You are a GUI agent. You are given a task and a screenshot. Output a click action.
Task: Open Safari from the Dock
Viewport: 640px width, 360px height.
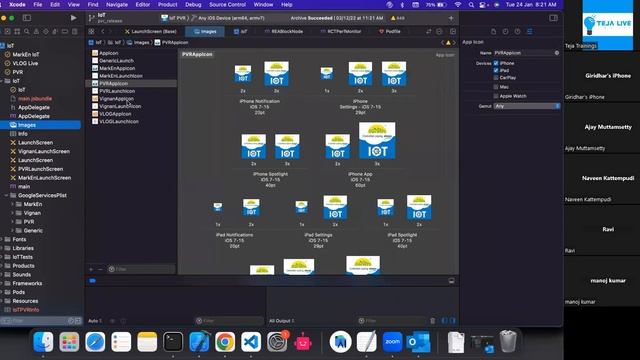tap(95, 342)
